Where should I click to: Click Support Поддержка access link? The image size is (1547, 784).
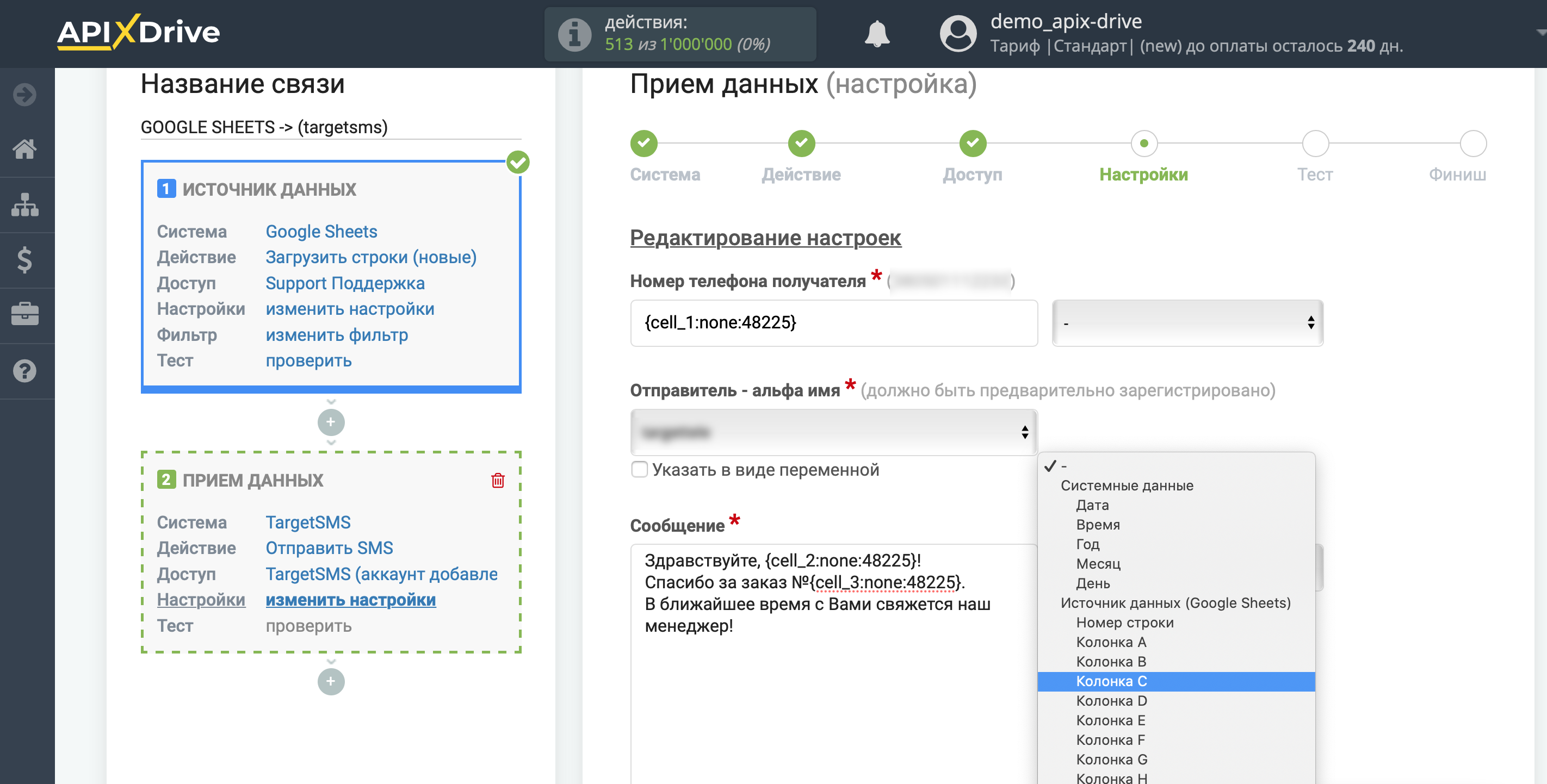(x=345, y=283)
